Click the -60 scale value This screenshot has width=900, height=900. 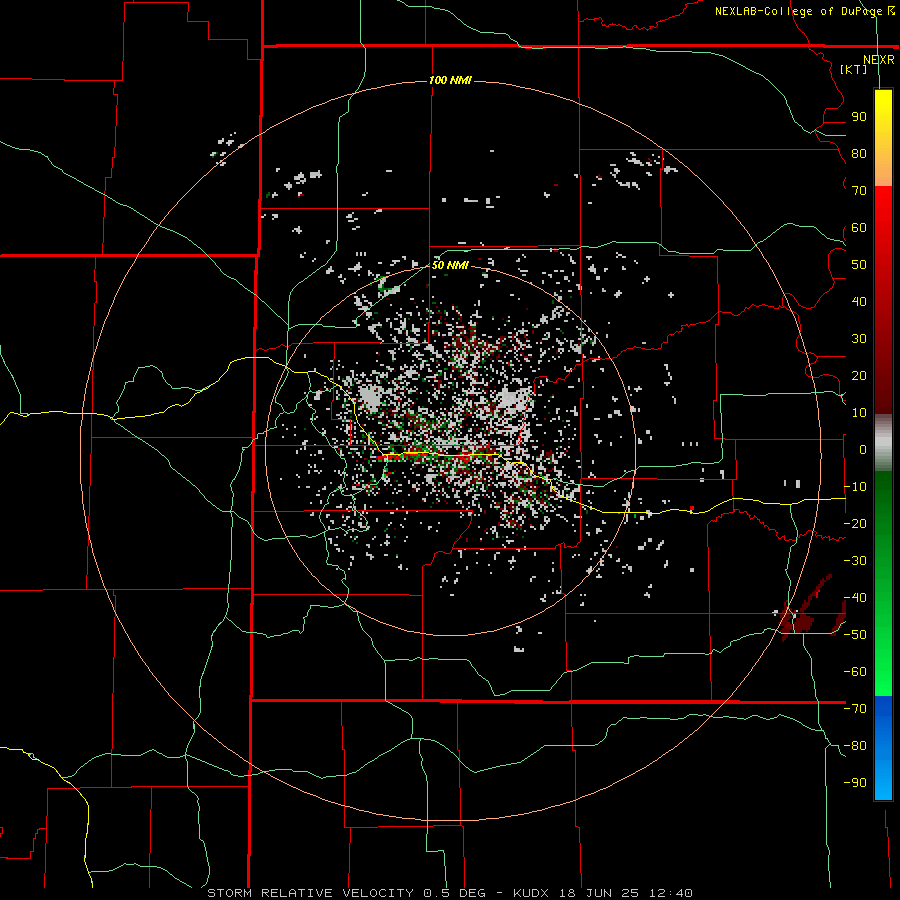[x=855, y=672]
